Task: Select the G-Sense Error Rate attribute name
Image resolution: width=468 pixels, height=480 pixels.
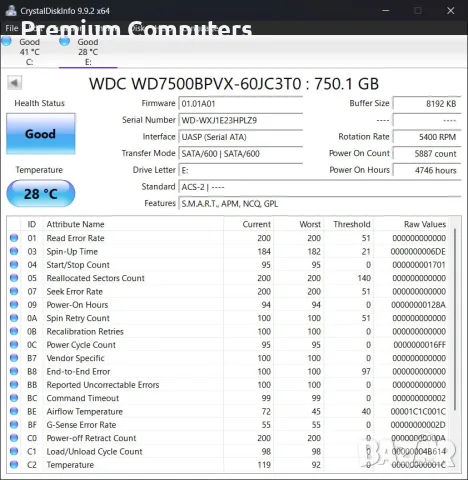Action: 81,425
